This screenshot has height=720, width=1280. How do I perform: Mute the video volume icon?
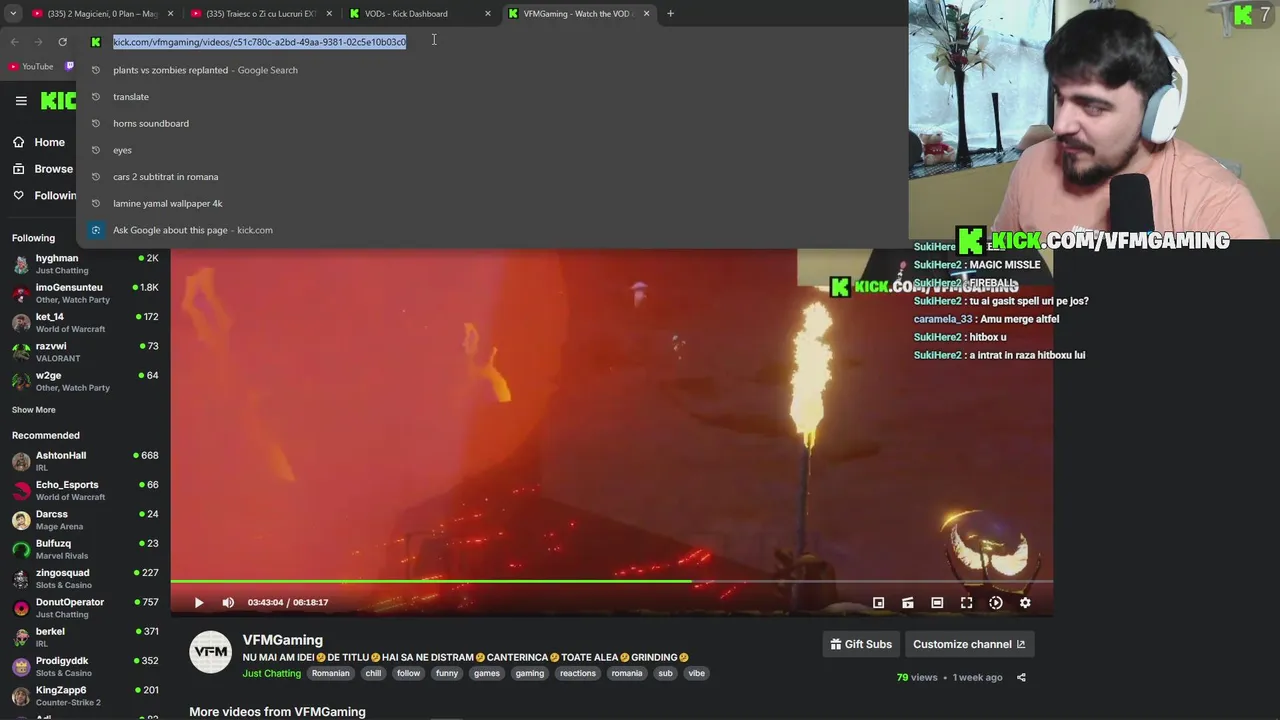(228, 603)
